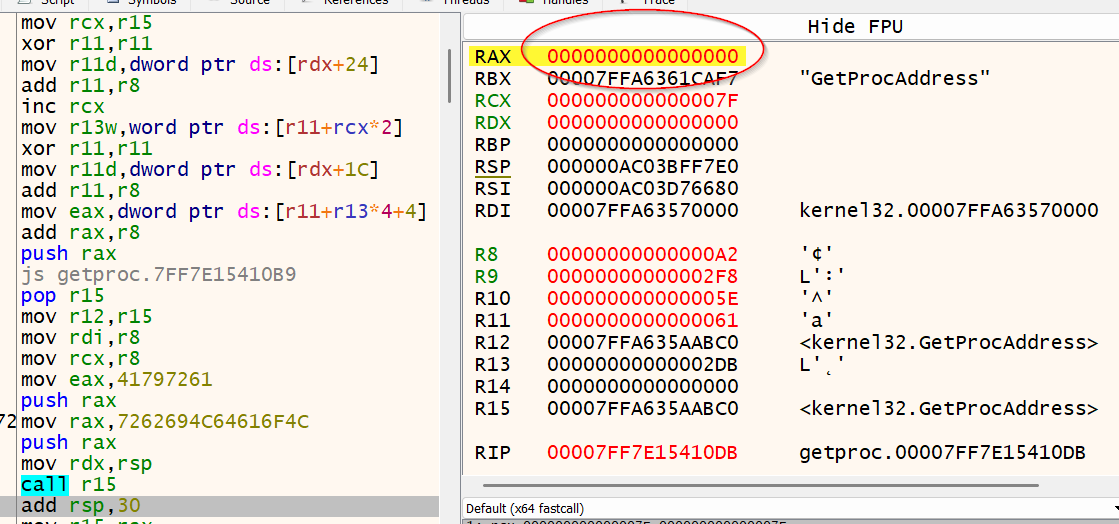Image resolution: width=1119 pixels, height=524 pixels.
Task: Select the RDI value 00007FFA63570000
Action: click(643, 211)
